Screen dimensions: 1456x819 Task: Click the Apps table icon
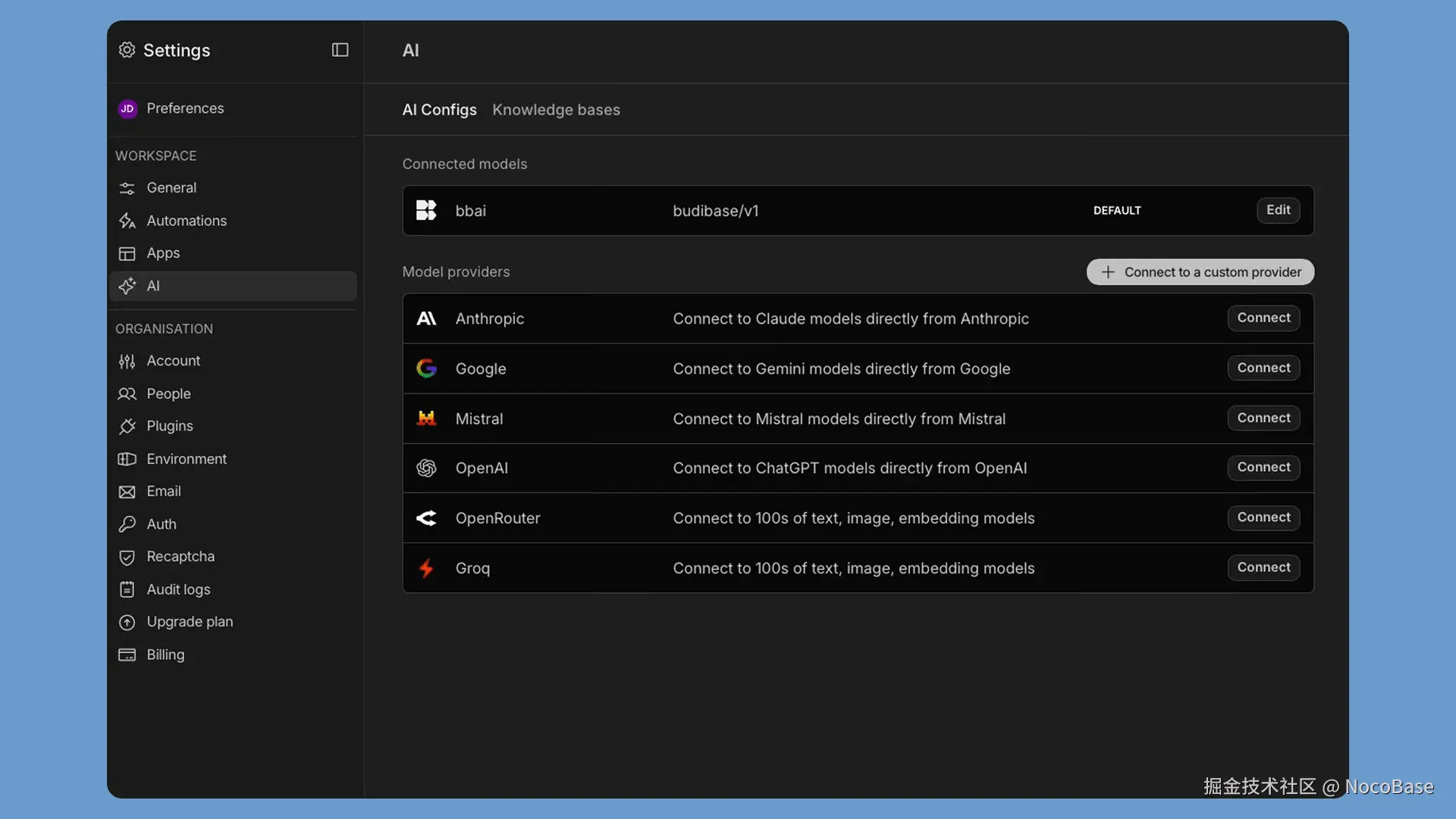(x=127, y=253)
